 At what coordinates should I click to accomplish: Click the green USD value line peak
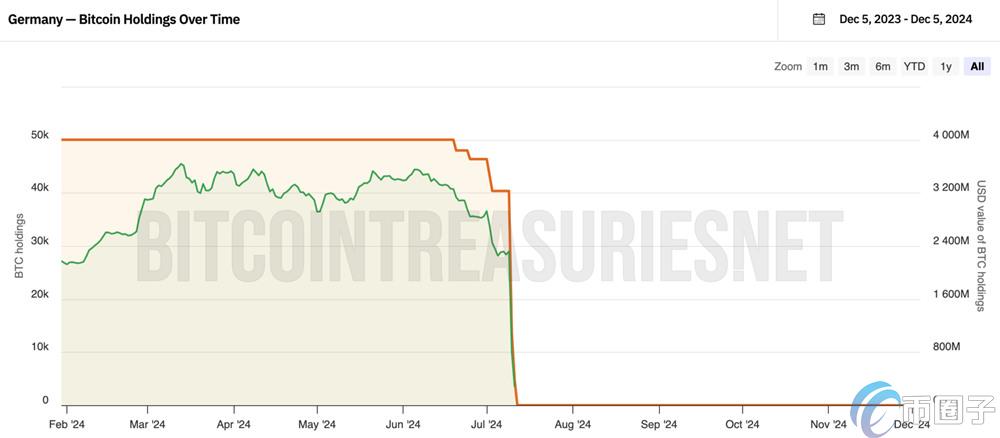point(181,165)
